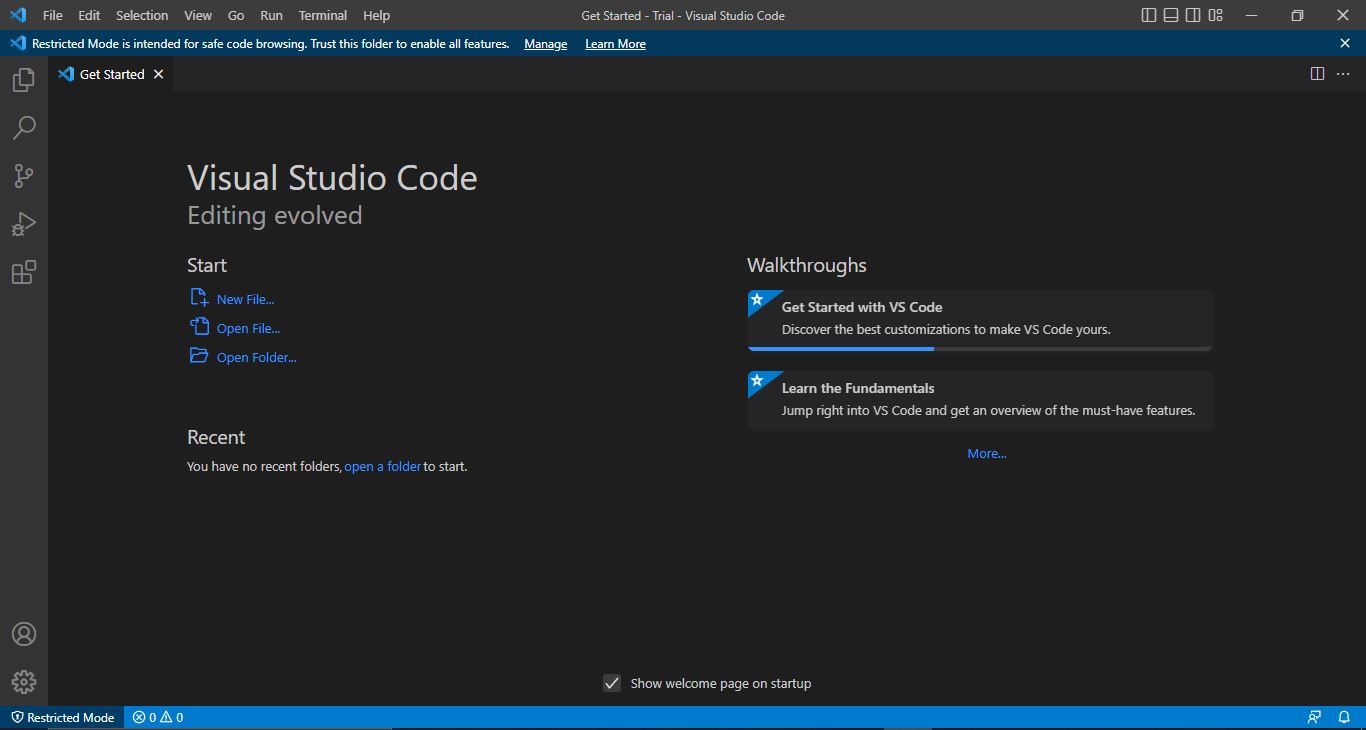Open the Search view in activity bar
The image size is (1366, 730).
coord(24,128)
